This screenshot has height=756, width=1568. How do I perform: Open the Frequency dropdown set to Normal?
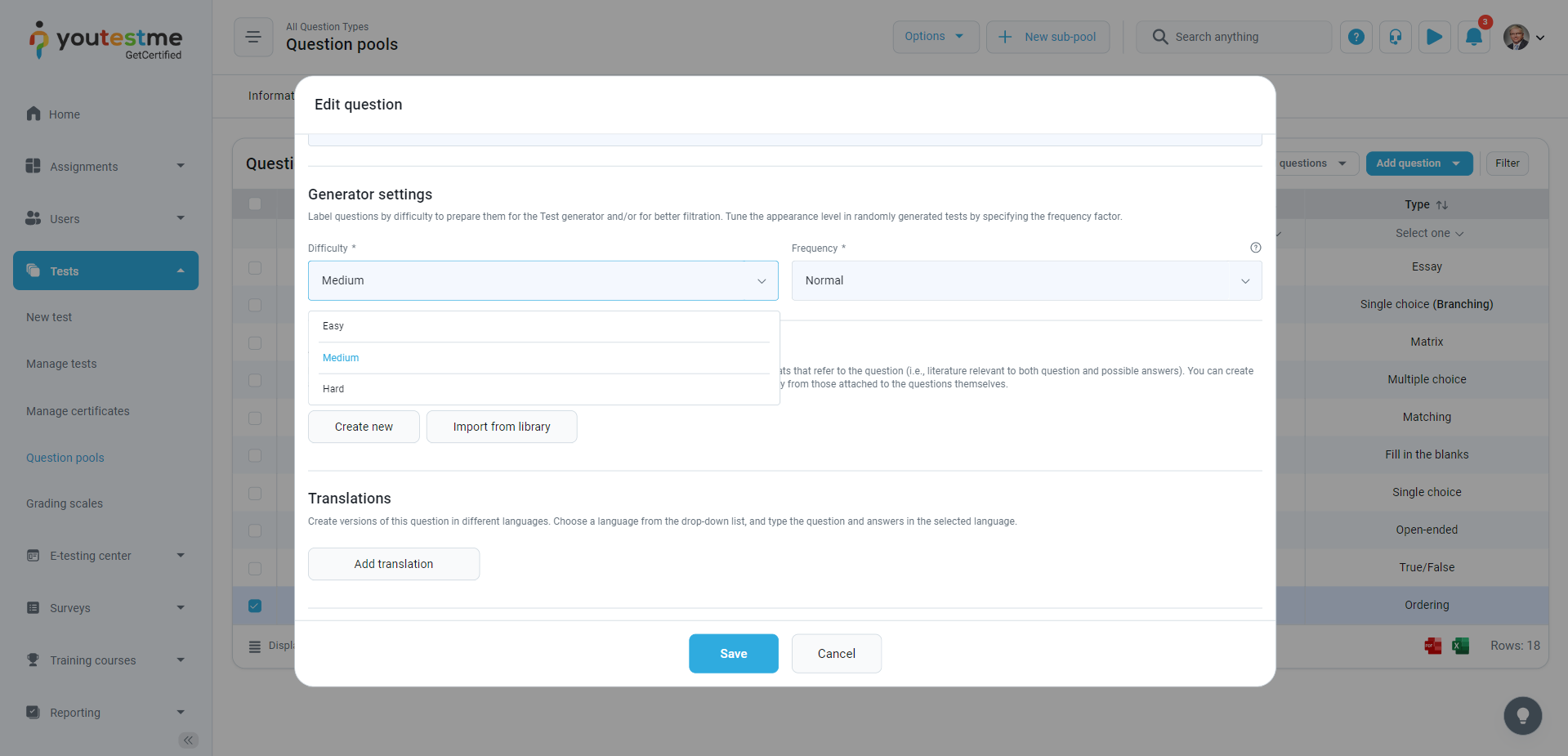click(1026, 280)
